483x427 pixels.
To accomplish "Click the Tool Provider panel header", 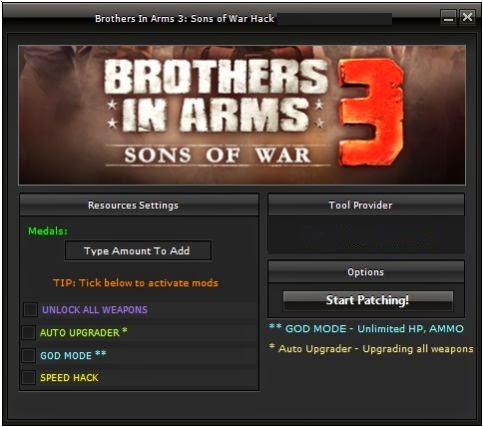I will (366, 205).
